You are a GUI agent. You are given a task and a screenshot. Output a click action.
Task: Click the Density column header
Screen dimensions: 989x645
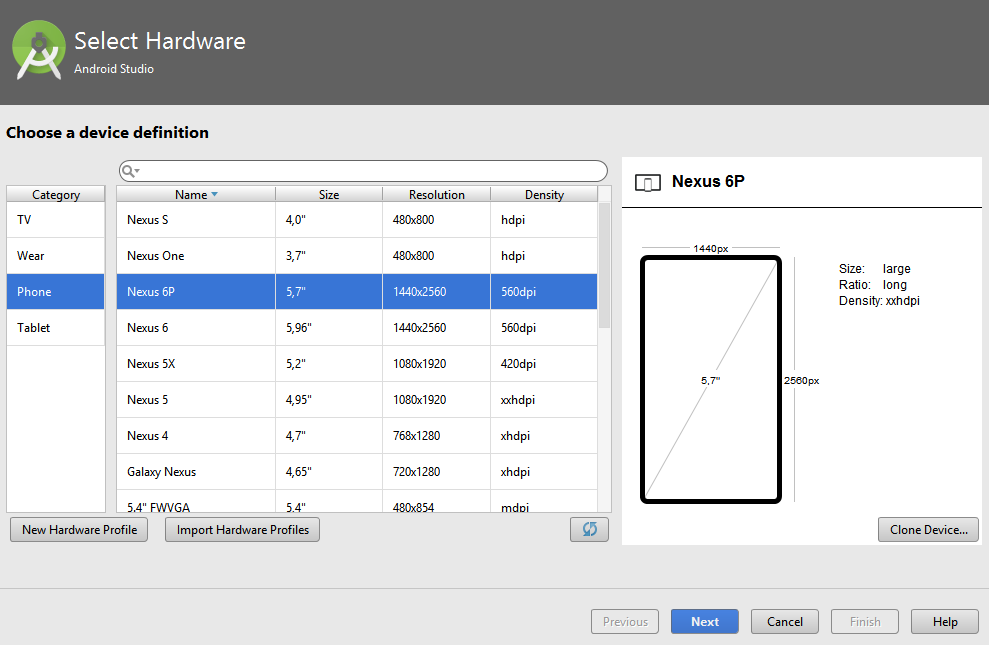(544, 194)
